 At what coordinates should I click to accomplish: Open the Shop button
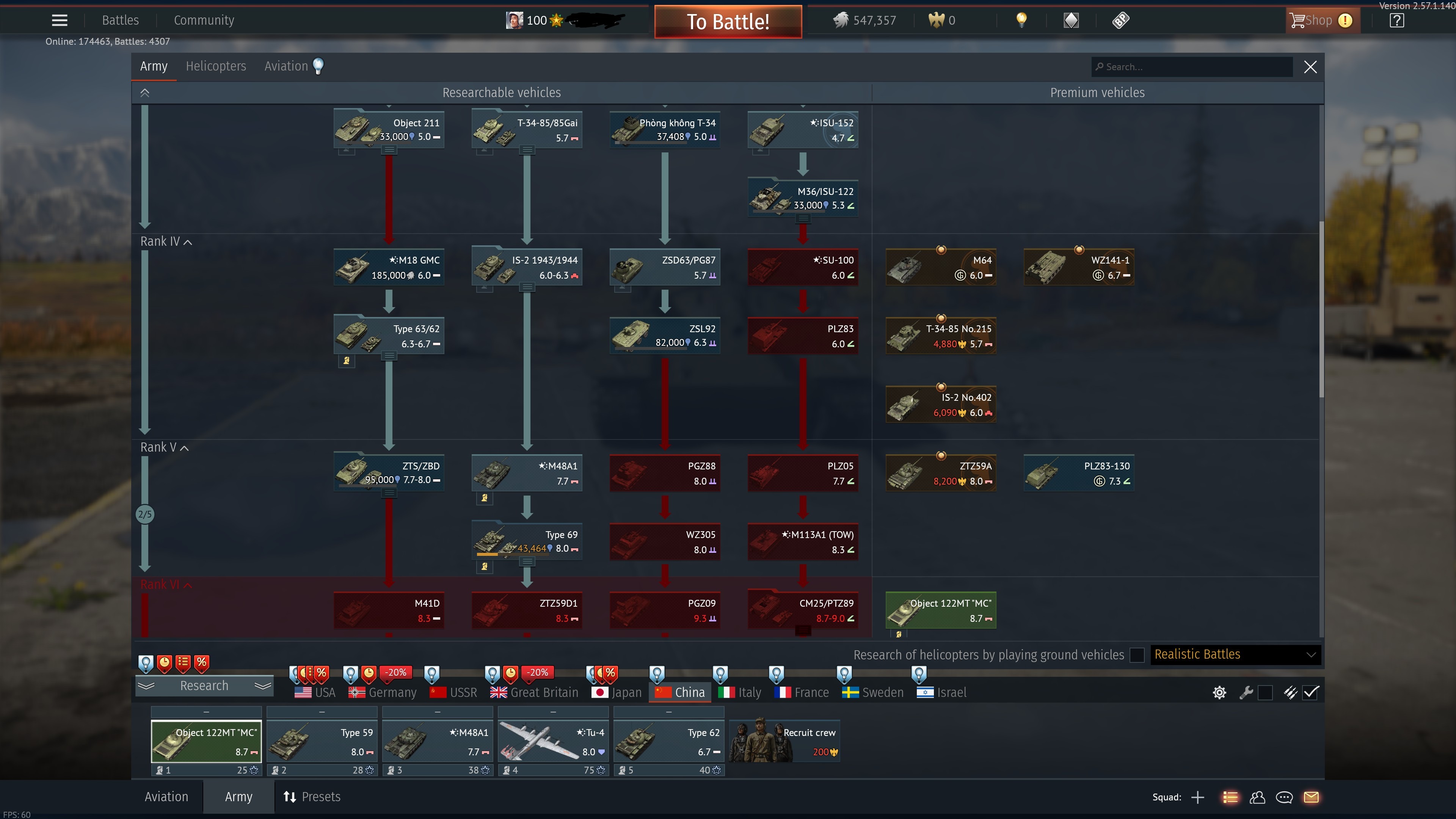(1323, 20)
